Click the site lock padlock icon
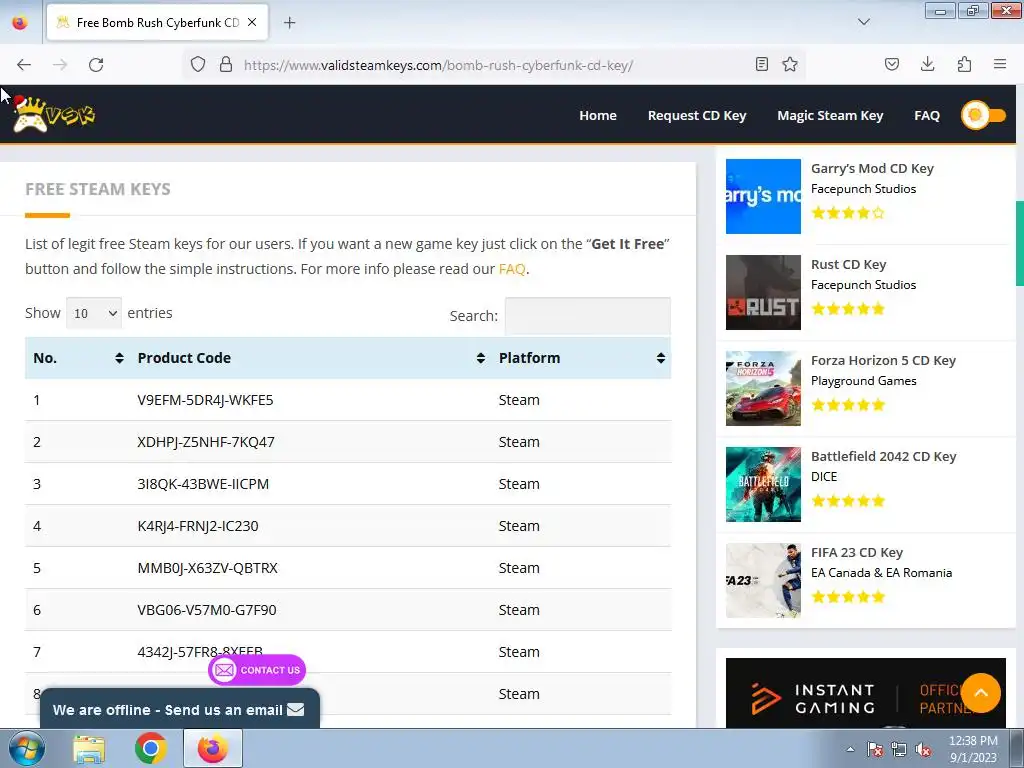 pos(226,65)
